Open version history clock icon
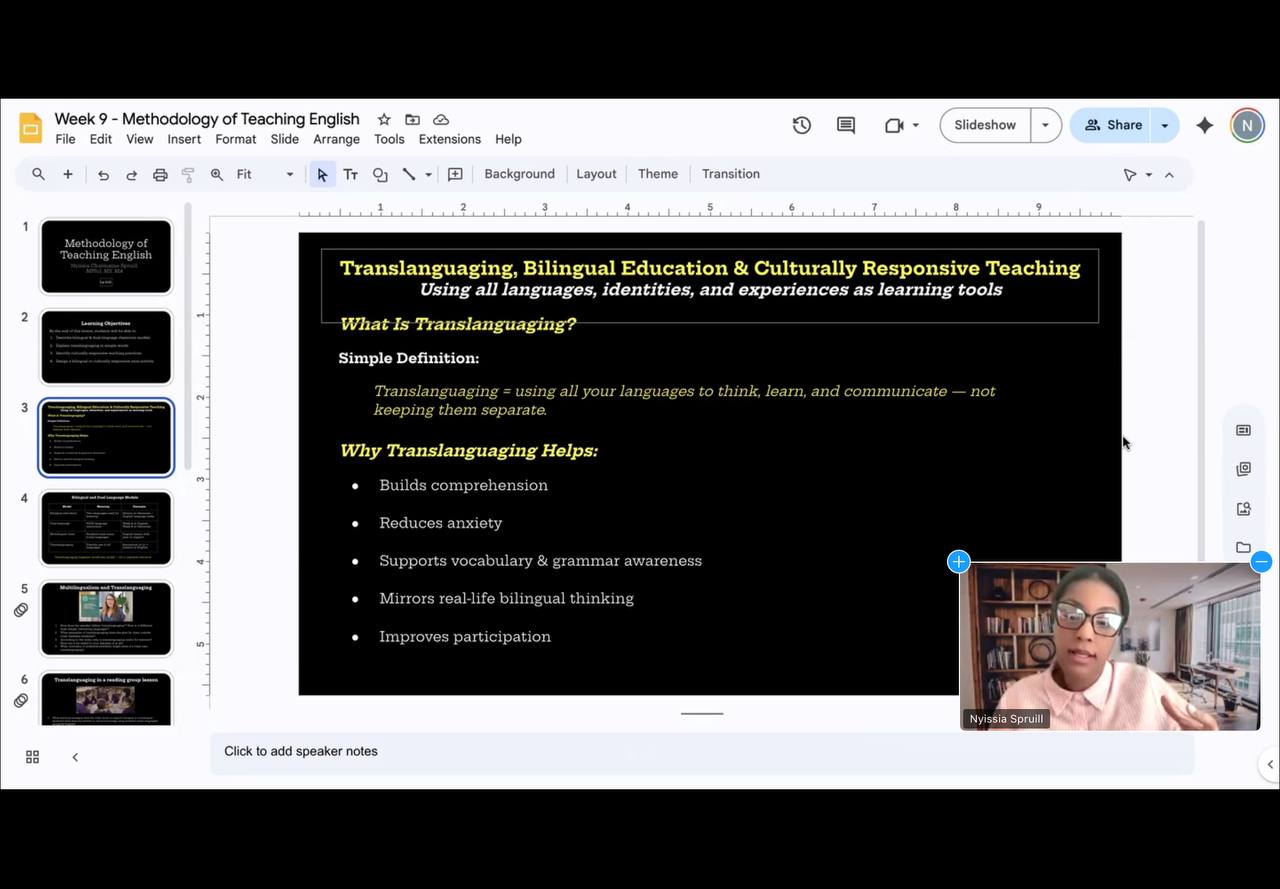The width and height of the screenshot is (1280, 889). click(x=801, y=125)
